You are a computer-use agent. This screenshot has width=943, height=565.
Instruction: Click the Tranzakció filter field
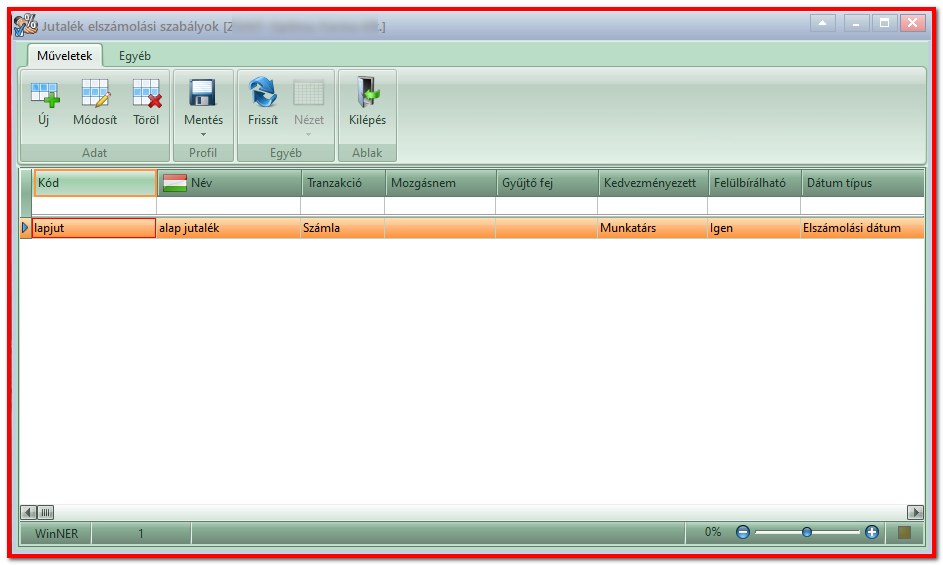pos(343,206)
